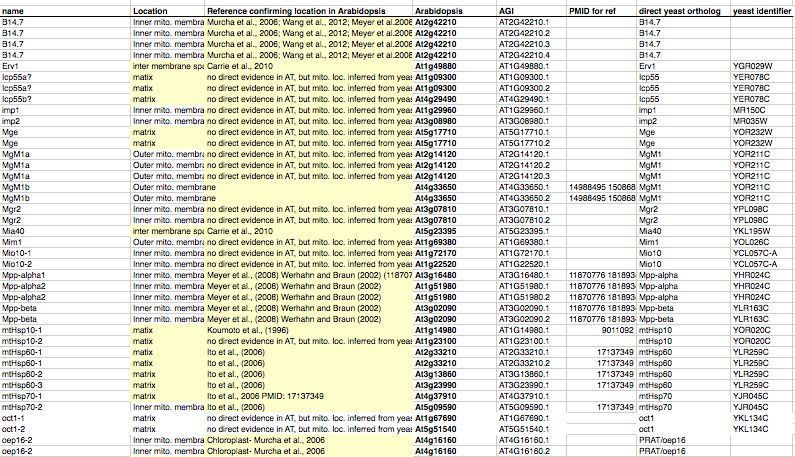Viewport: 795px width, 457px height.
Task: Click the oct1-1 cell in name column
Action: (x=14, y=421)
